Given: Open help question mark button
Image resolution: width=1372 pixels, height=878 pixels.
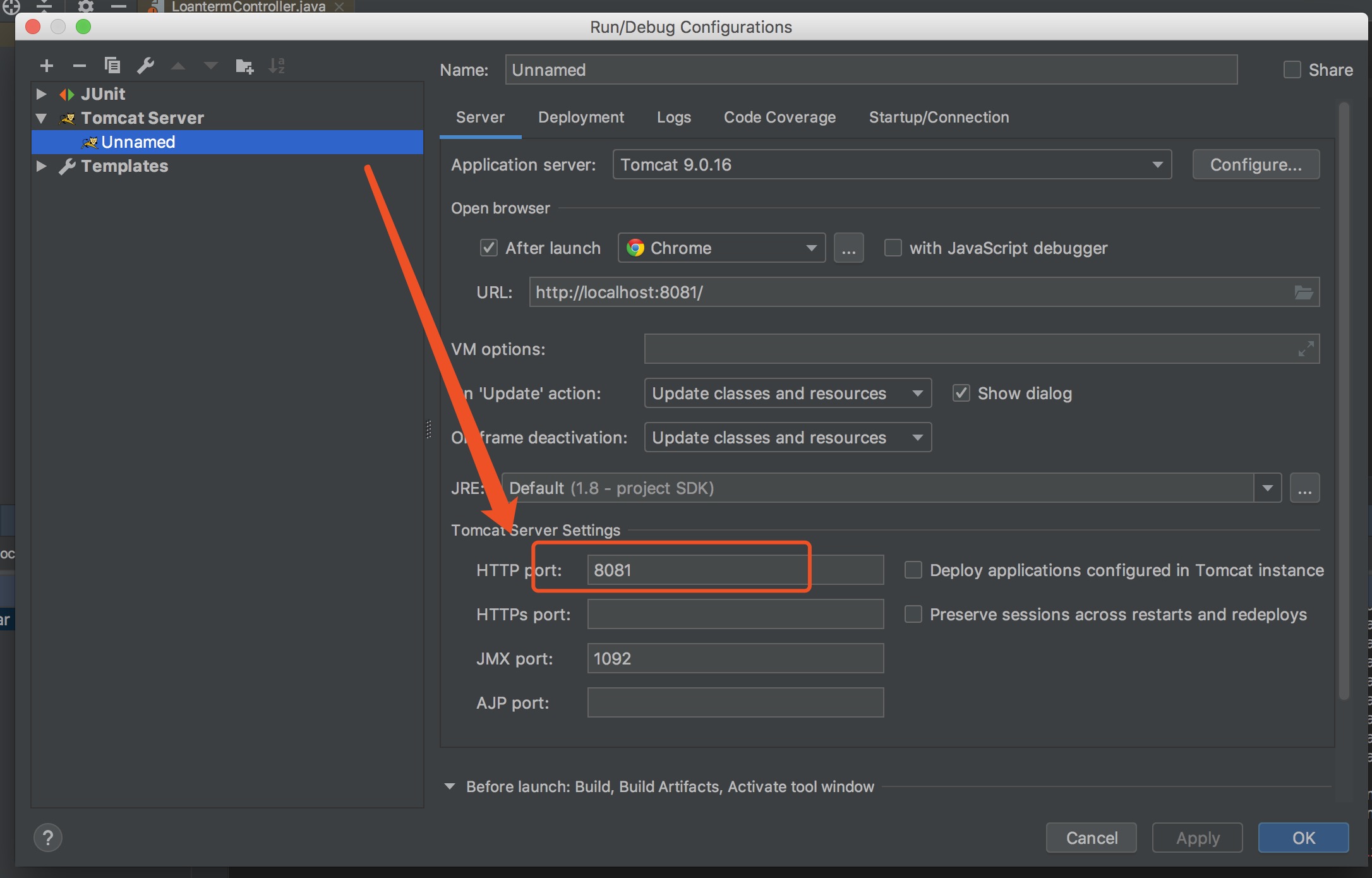Looking at the screenshot, I should click(x=48, y=838).
